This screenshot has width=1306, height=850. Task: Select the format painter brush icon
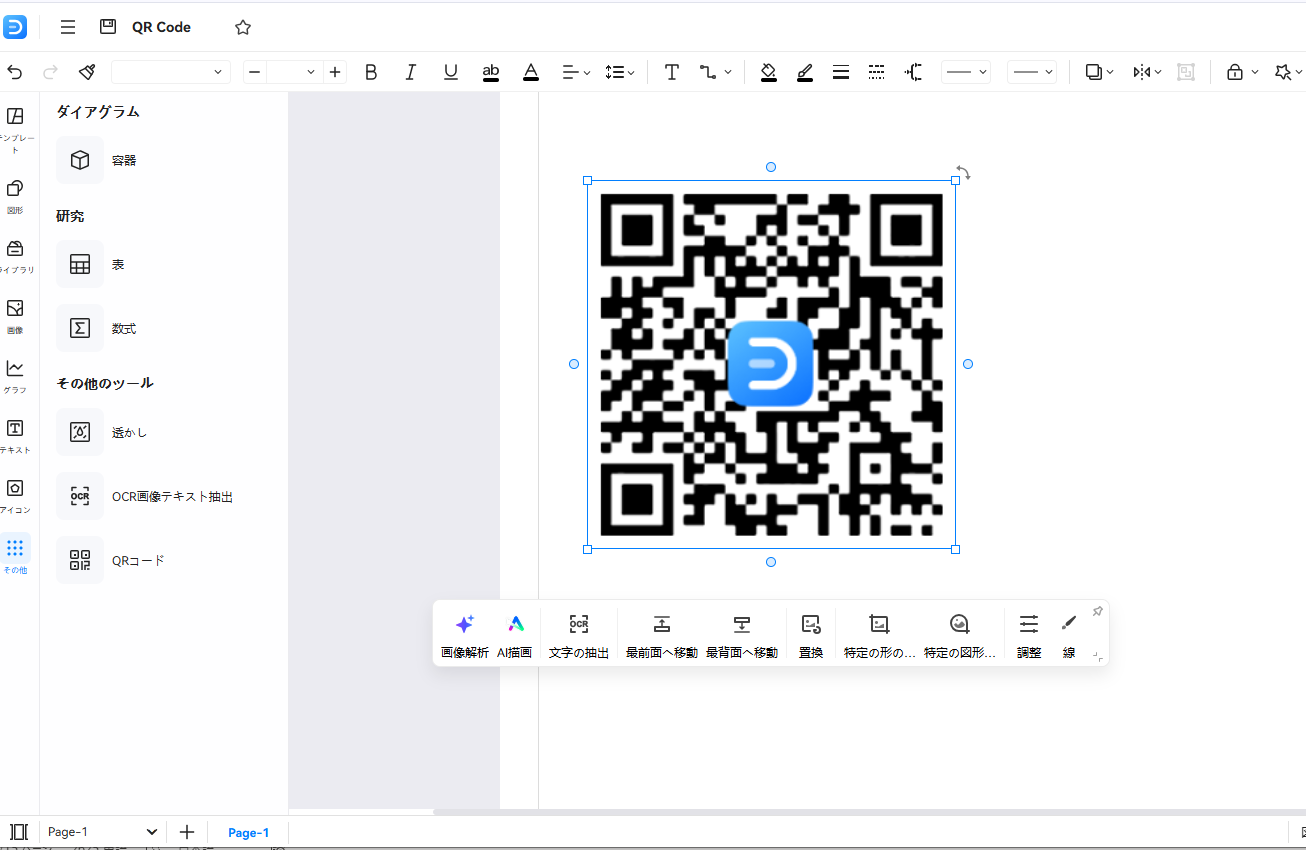tap(87, 72)
